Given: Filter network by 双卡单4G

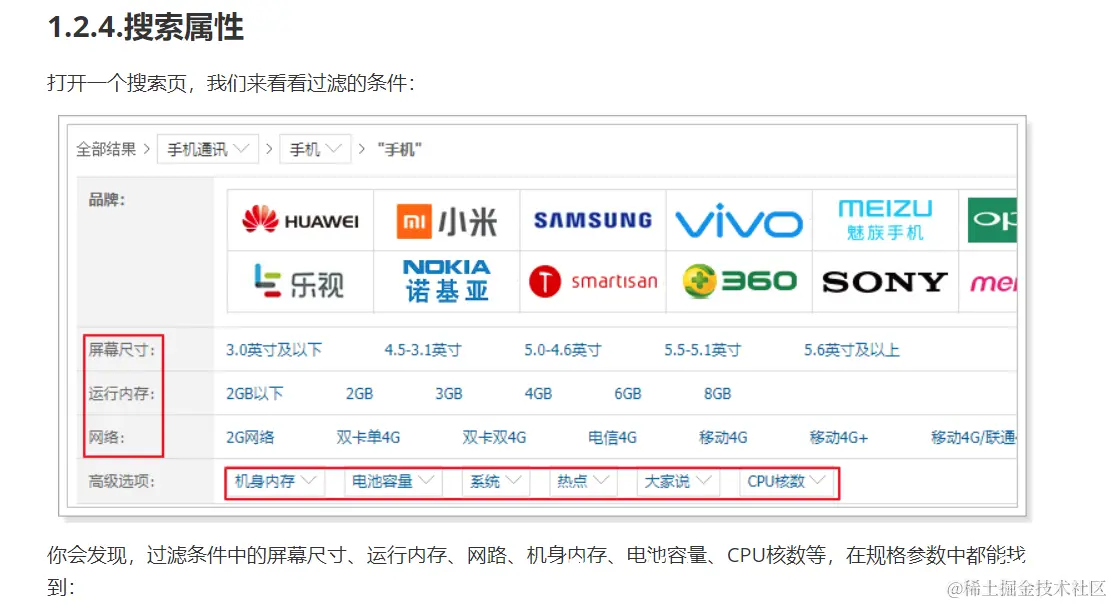Looking at the screenshot, I should (368, 437).
